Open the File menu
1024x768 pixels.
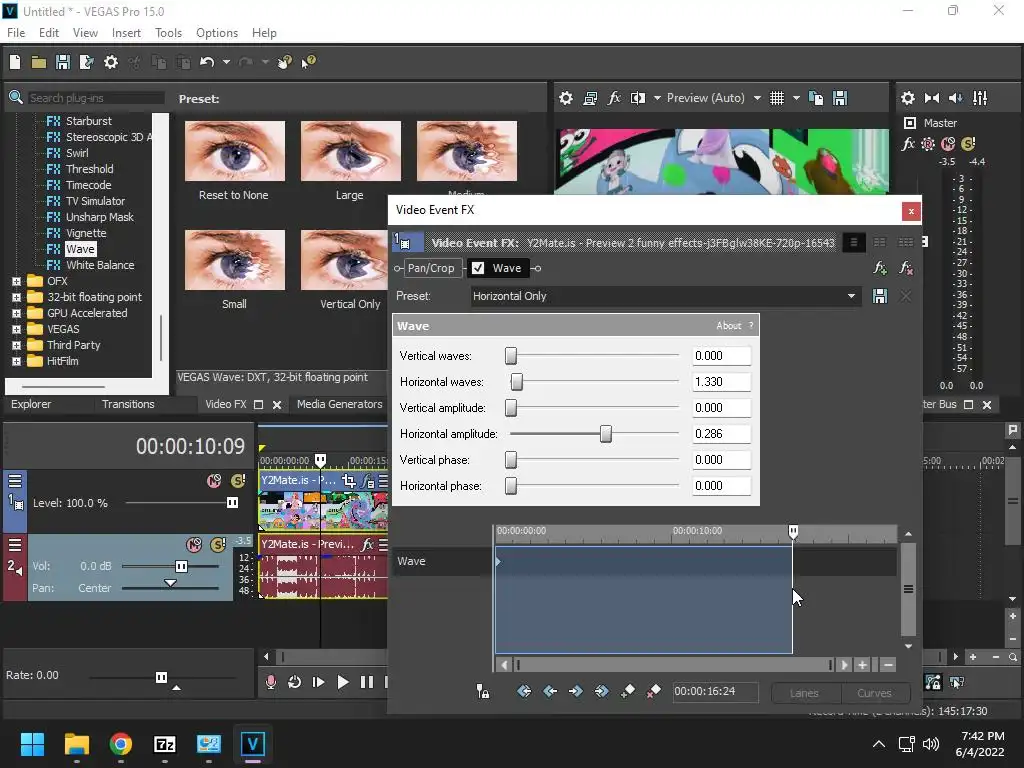[x=16, y=33]
